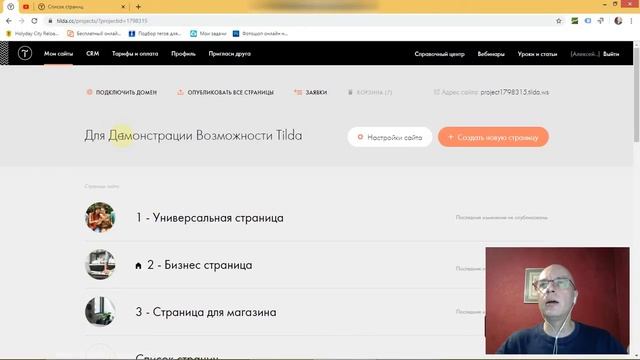The image size is (640, 360).
Task: Click thumbnail of Бизнес страница
Action: [100, 264]
